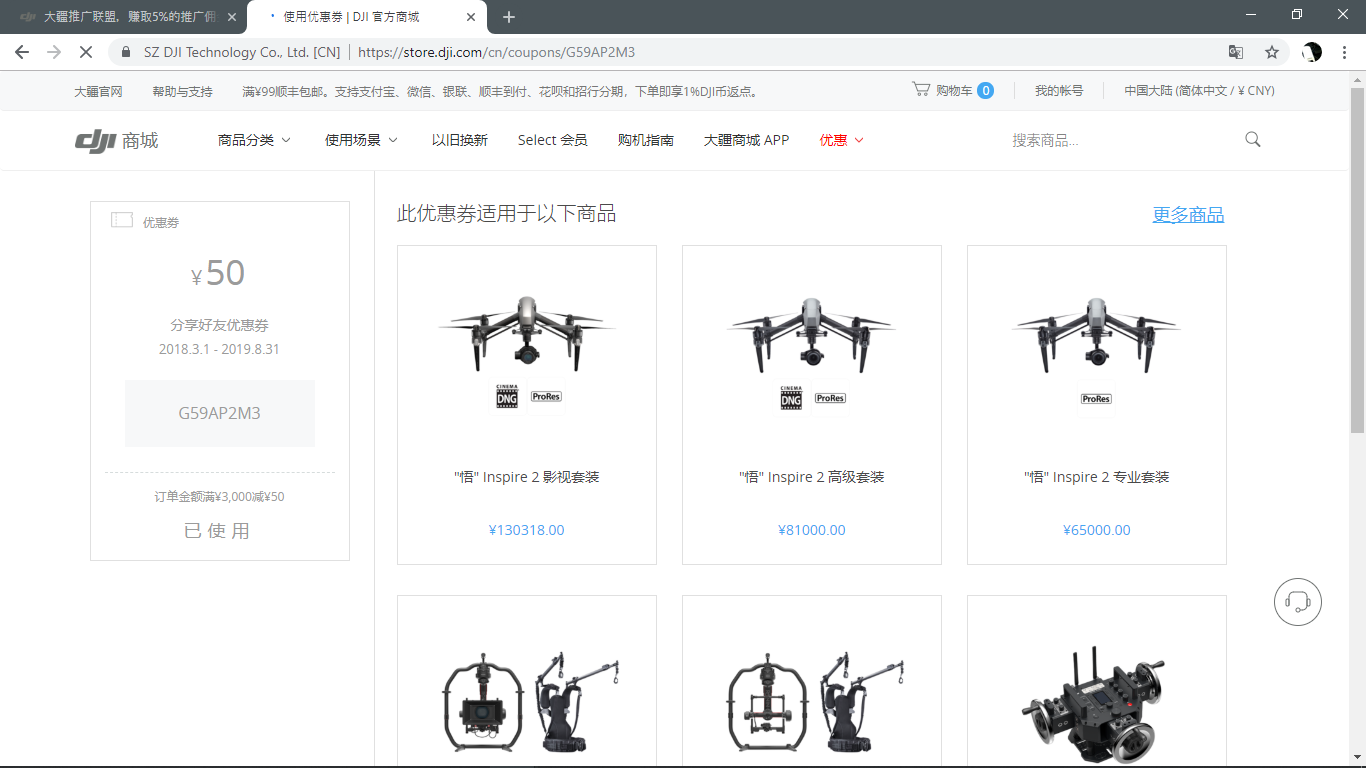Click the 已使用 coupon status
The height and width of the screenshot is (768, 1366).
217,531
